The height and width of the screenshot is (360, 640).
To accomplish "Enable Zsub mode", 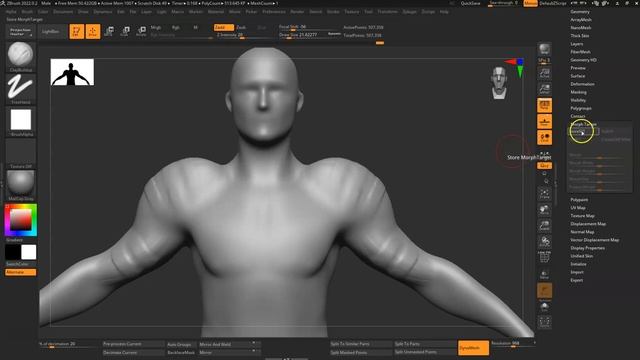I will point(241,27).
